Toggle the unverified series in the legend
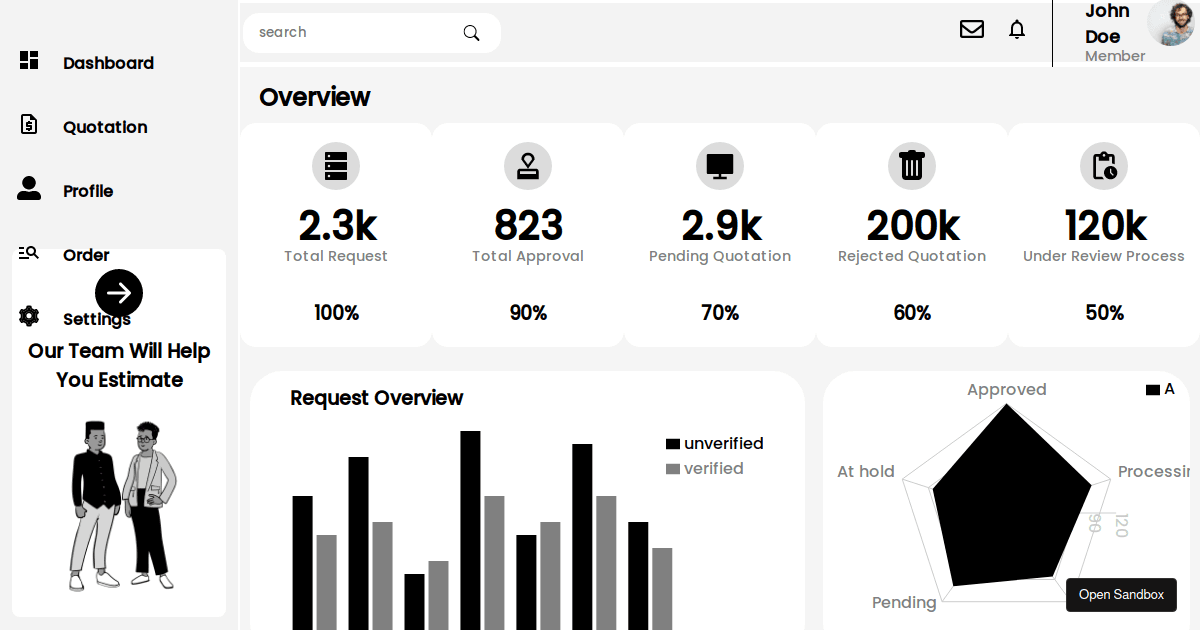Image resolution: width=1200 pixels, height=630 pixels. [714, 443]
